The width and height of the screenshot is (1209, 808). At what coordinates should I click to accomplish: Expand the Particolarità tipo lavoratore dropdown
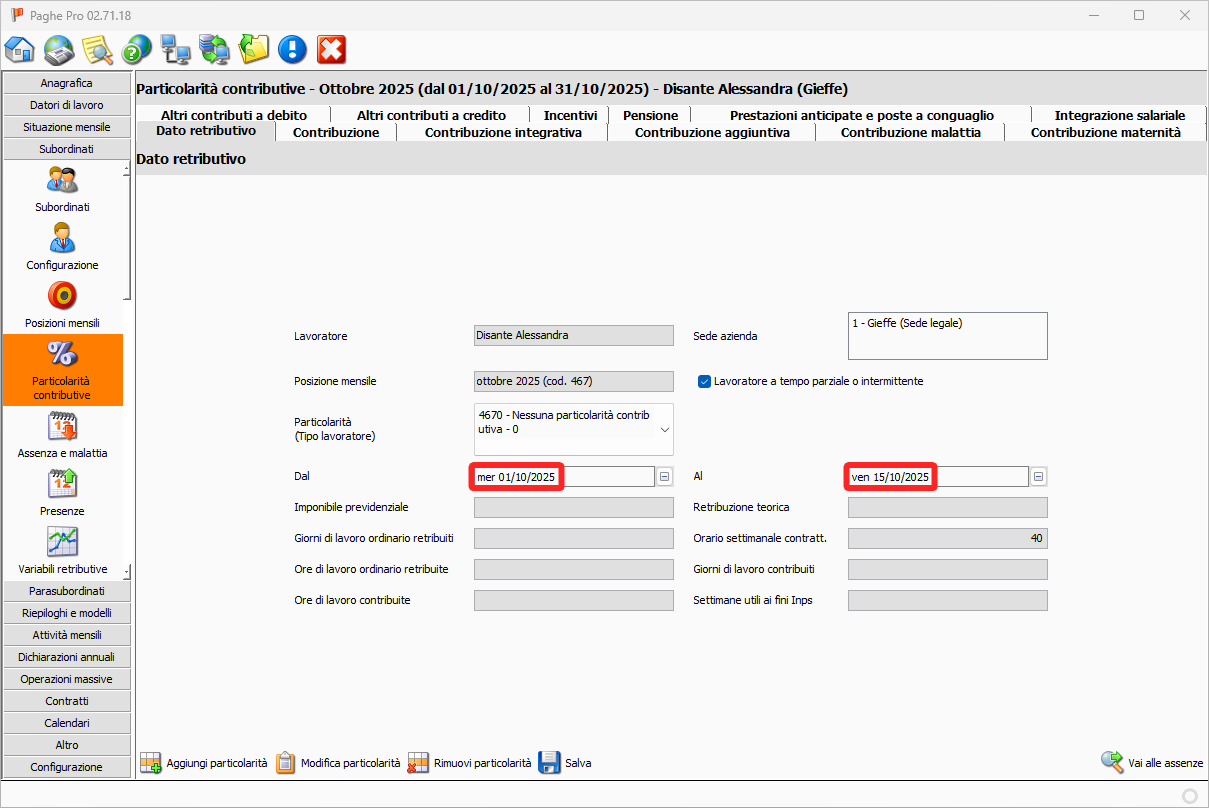665,430
